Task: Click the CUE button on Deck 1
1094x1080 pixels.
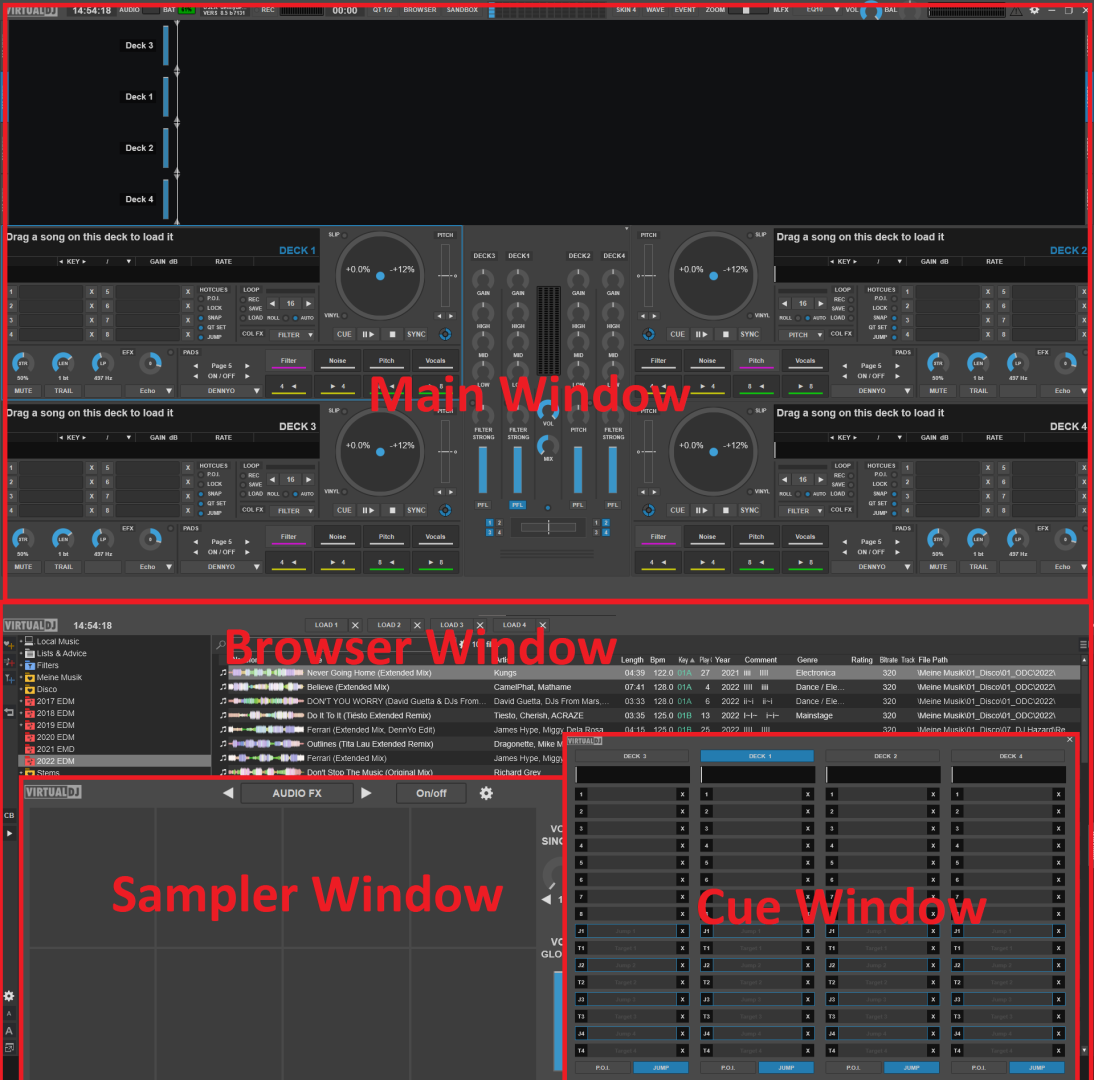Action: point(344,334)
